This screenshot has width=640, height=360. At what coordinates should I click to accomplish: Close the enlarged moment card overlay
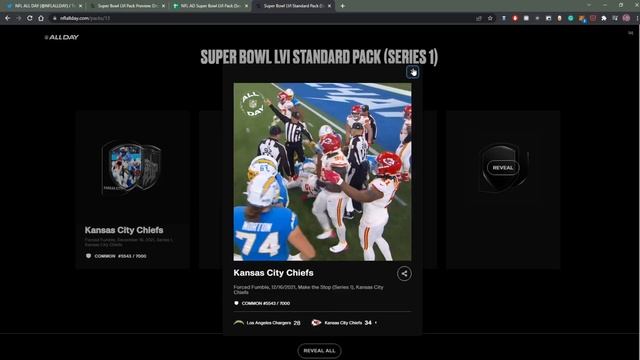point(412,72)
